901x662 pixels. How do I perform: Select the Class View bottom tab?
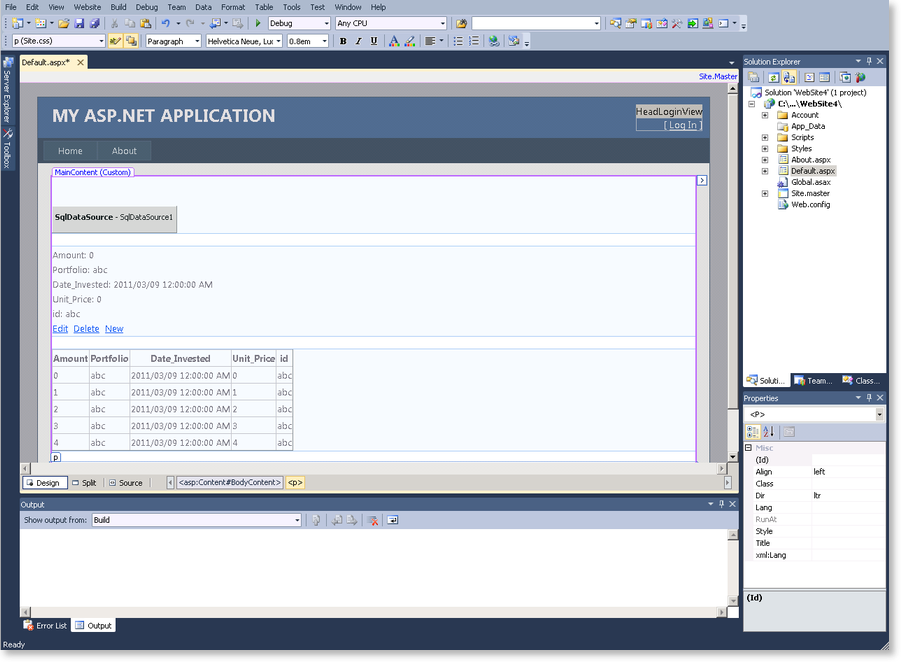(x=861, y=381)
